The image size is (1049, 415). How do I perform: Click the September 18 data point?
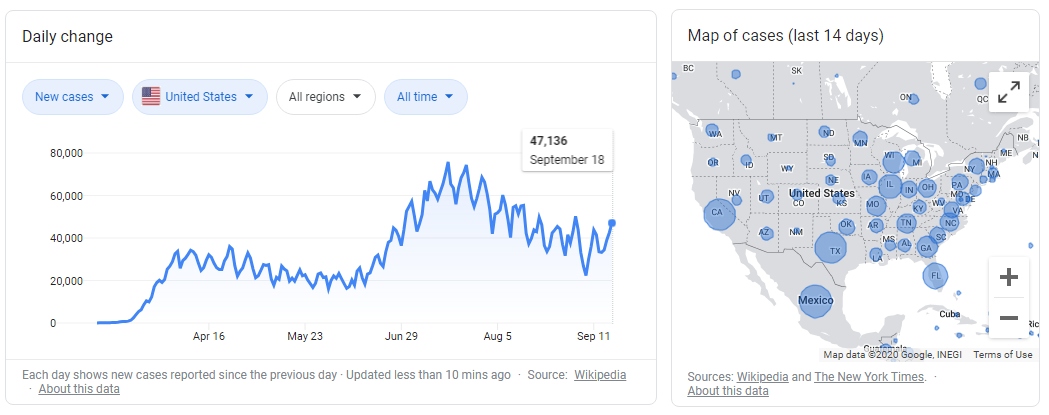point(612,223)
